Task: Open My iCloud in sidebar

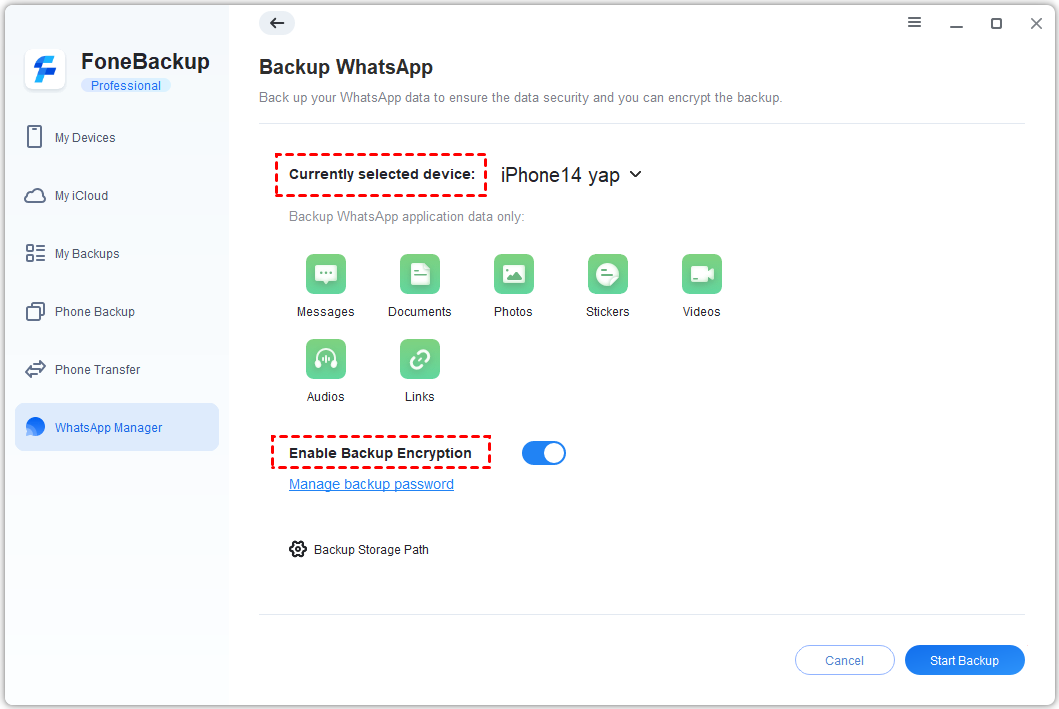Action: click(x=117, y=195)
